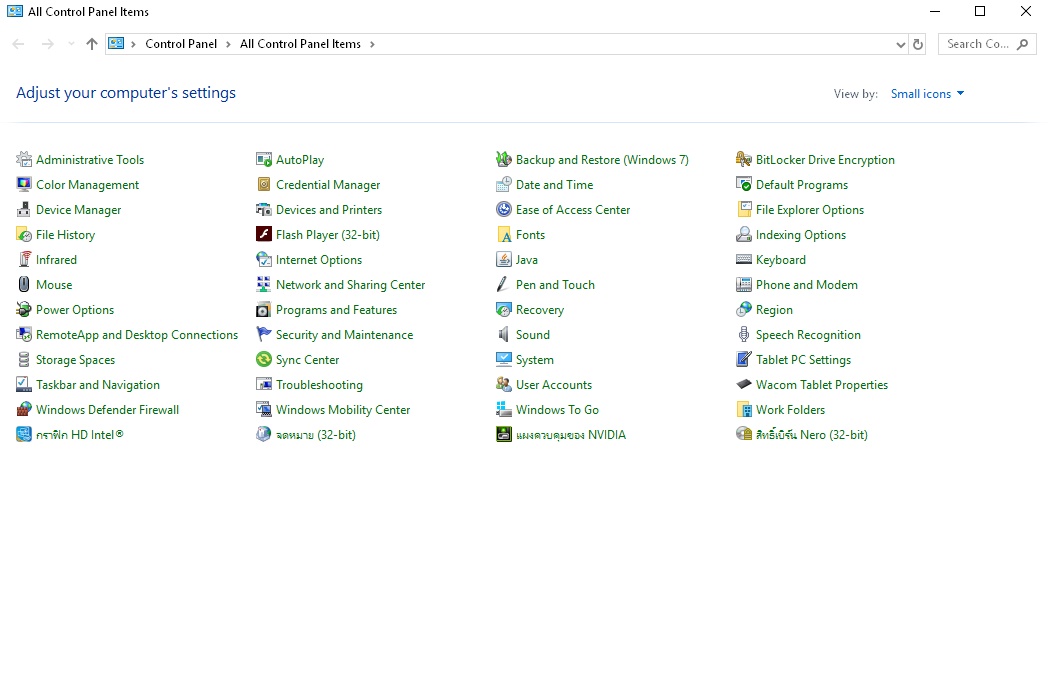Open the Windows Defender Firewall icon
Viewport: 1048px width, 694px height.
click(x=24, y=409)
